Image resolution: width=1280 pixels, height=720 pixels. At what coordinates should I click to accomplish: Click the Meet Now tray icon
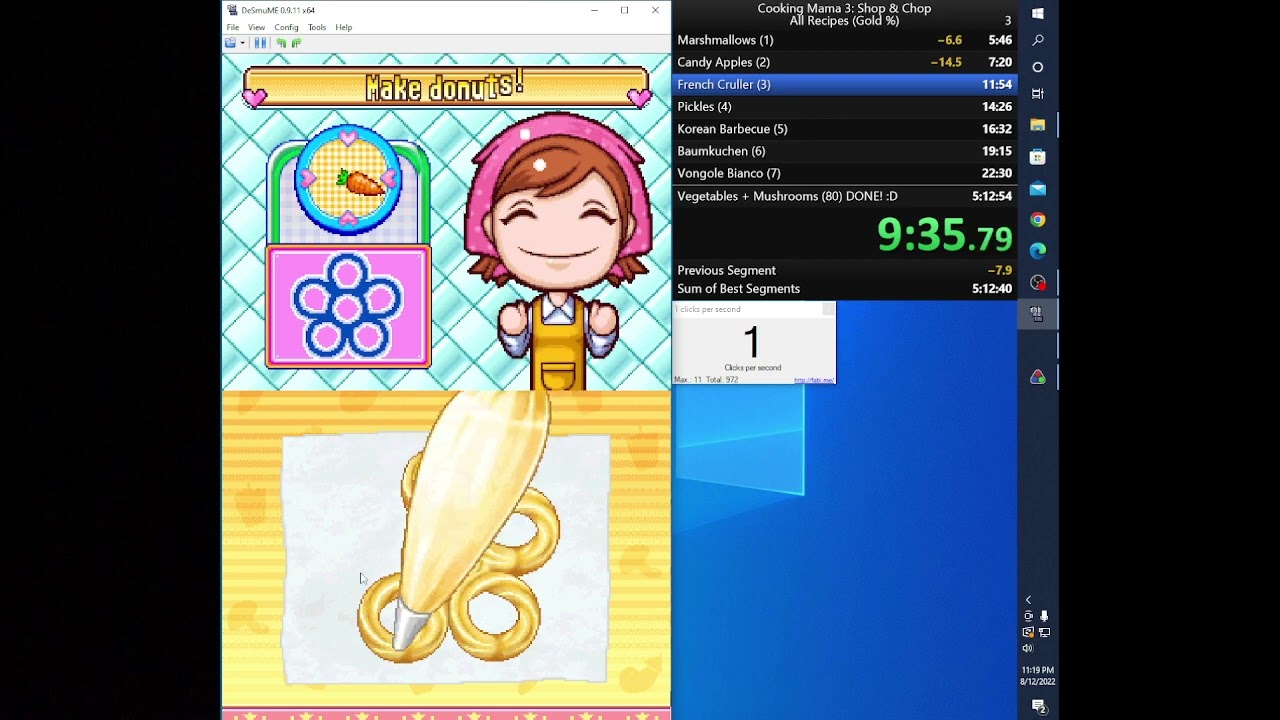pos(1028,617)
